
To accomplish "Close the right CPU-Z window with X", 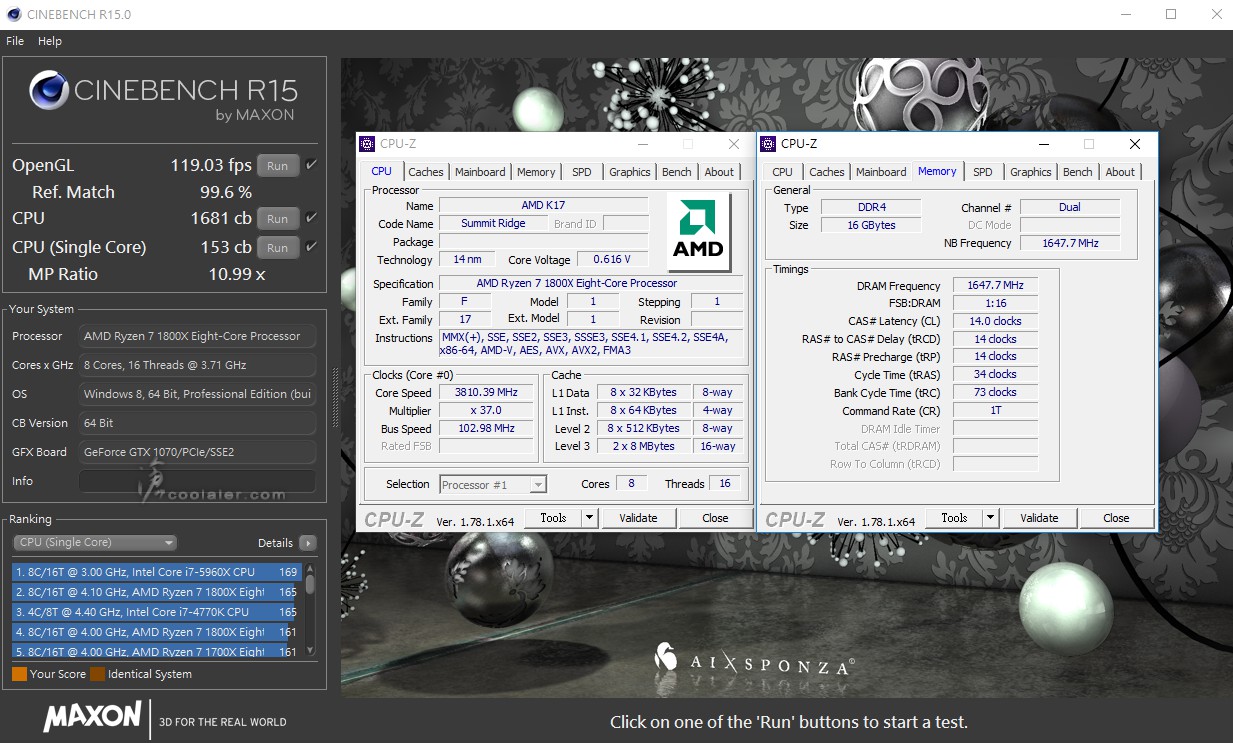I will [x=1135, y=144].
